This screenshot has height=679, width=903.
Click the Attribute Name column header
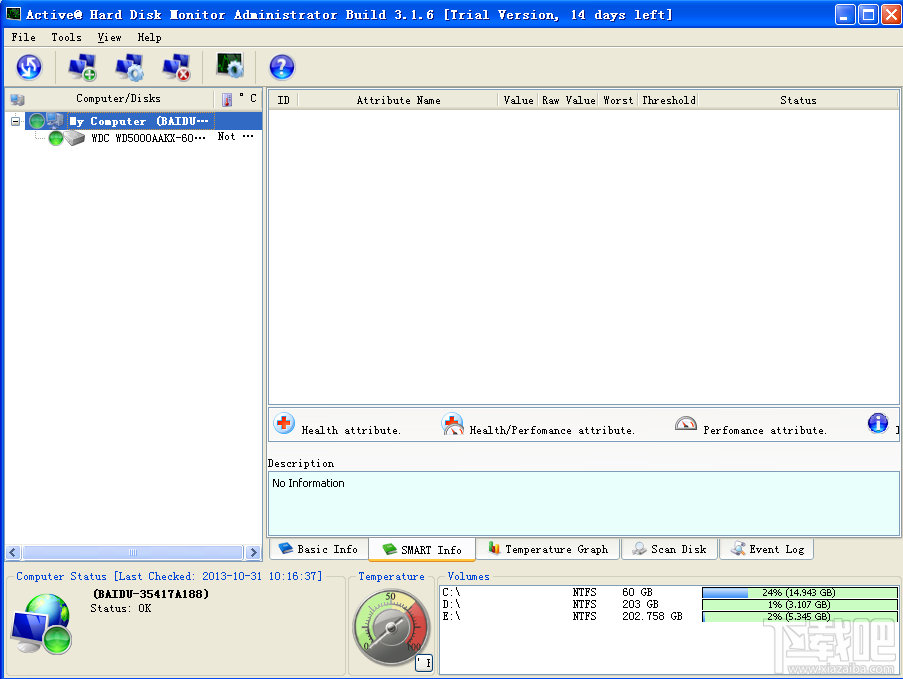tap(398, 100)
